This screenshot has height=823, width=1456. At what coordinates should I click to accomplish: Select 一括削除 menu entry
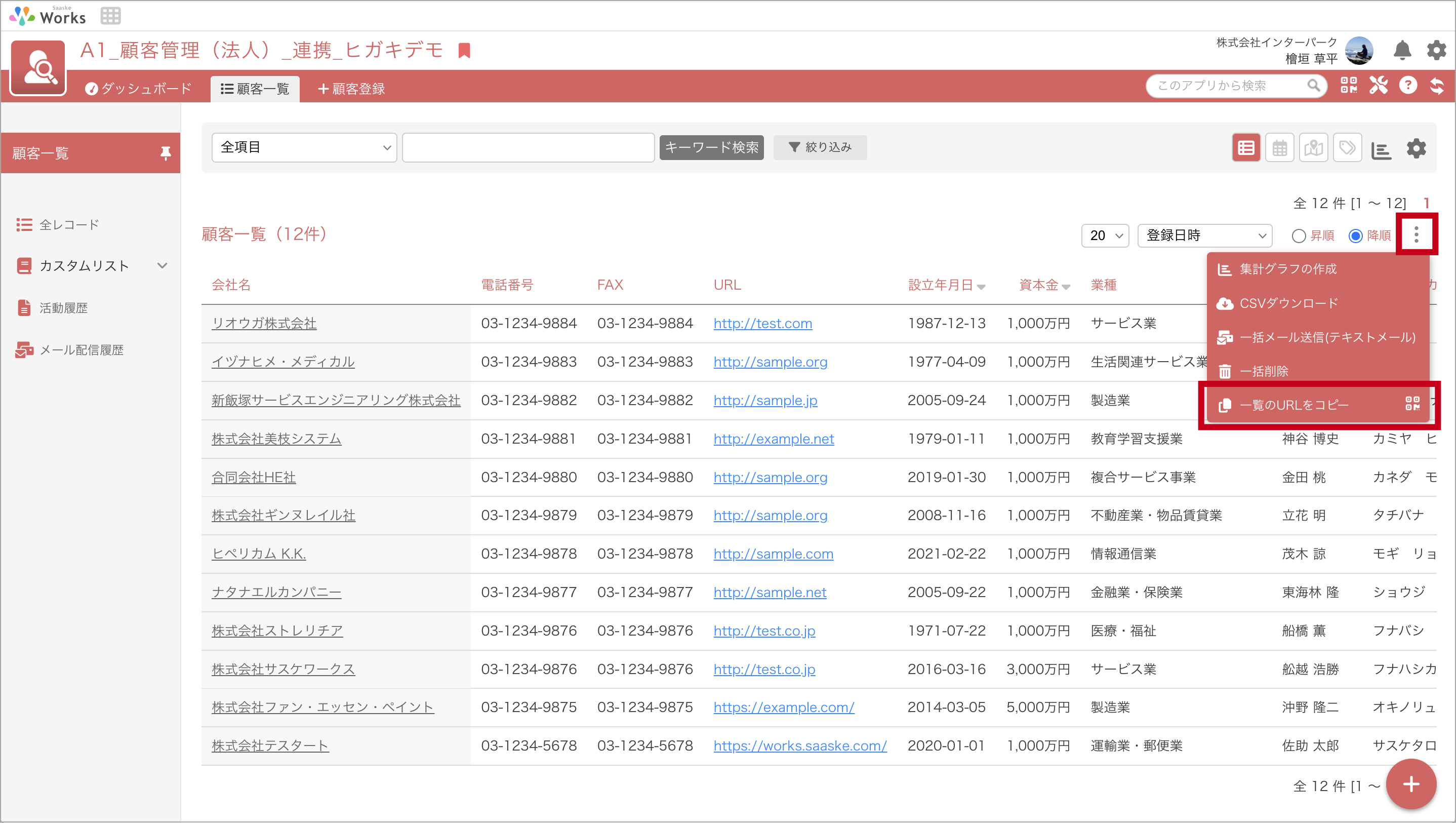coord(1318,371)
